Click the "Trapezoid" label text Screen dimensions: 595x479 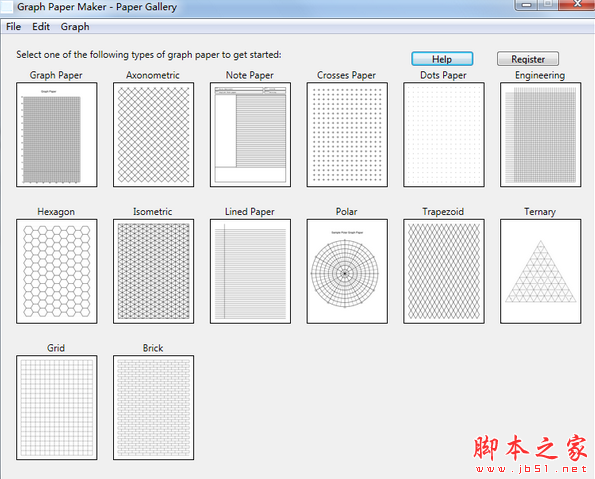pyautogui.click(x=443, y=212)
